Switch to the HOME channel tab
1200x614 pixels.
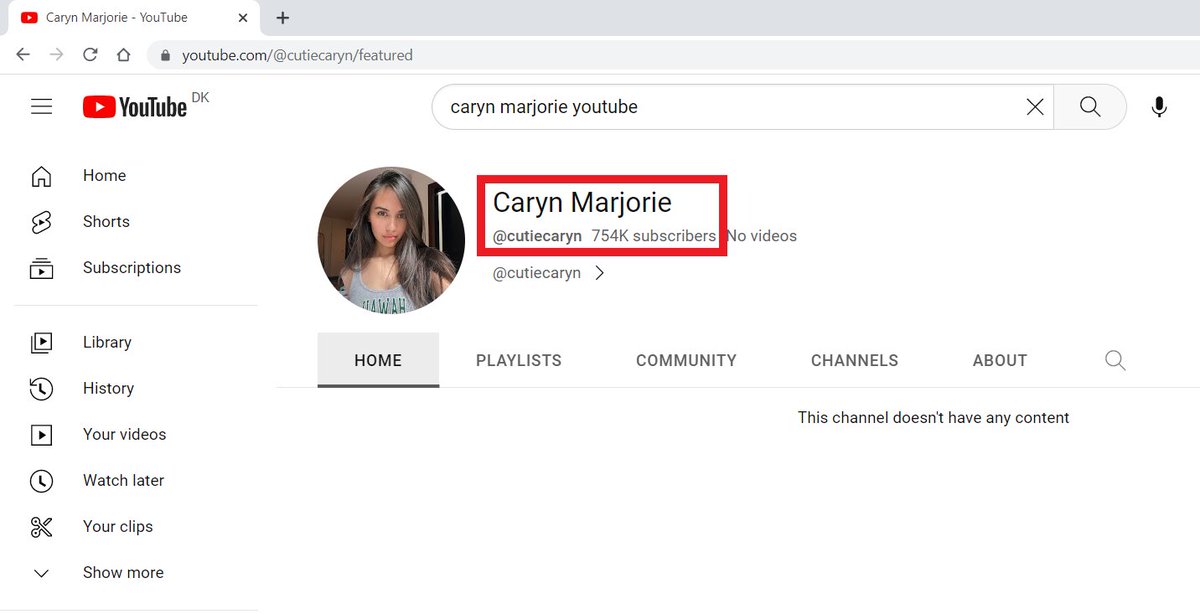coord(378,360)
